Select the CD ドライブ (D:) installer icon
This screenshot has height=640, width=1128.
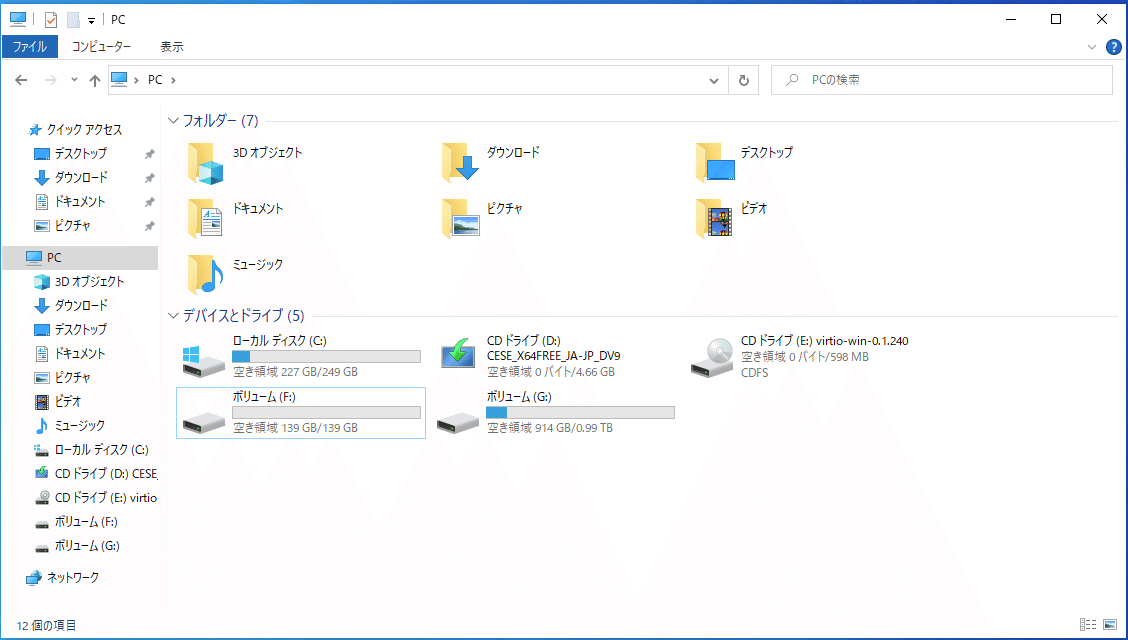[x=458, y=354]
